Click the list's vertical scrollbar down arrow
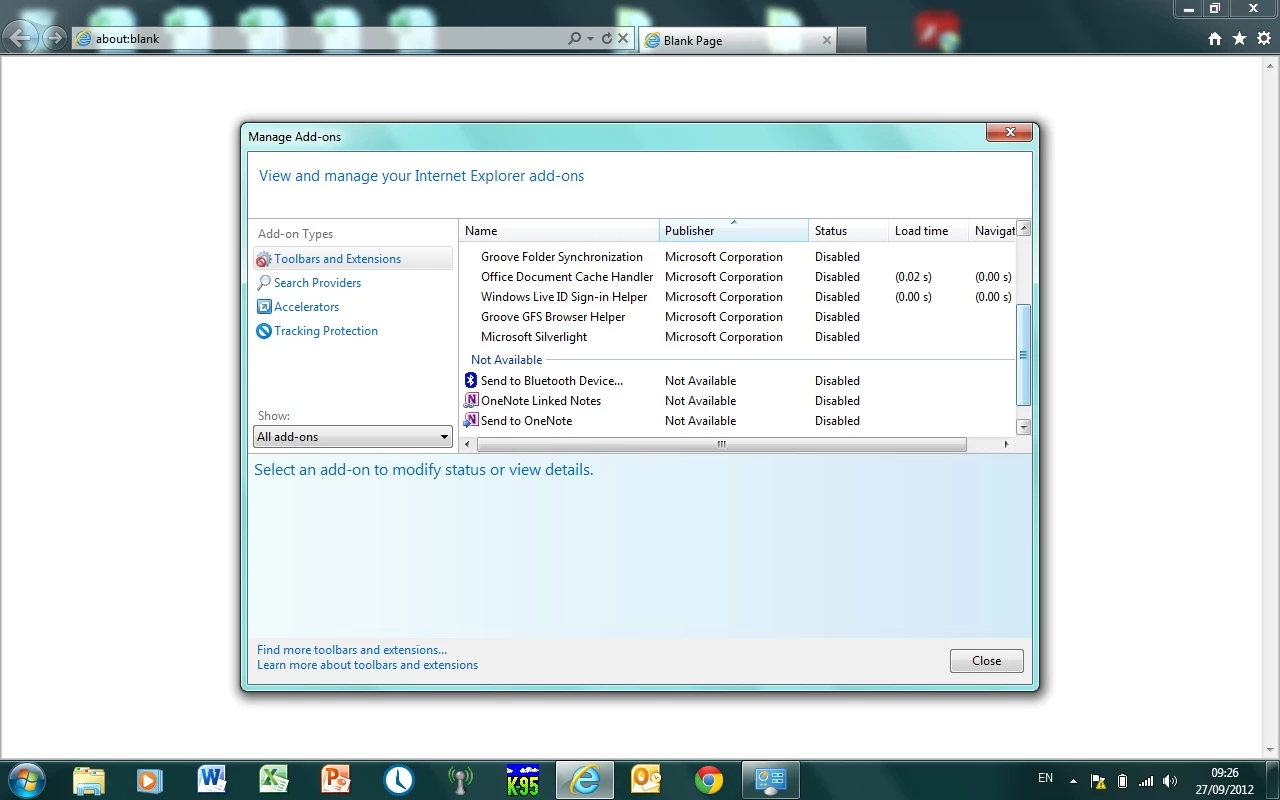 (x=1023, y=427)
